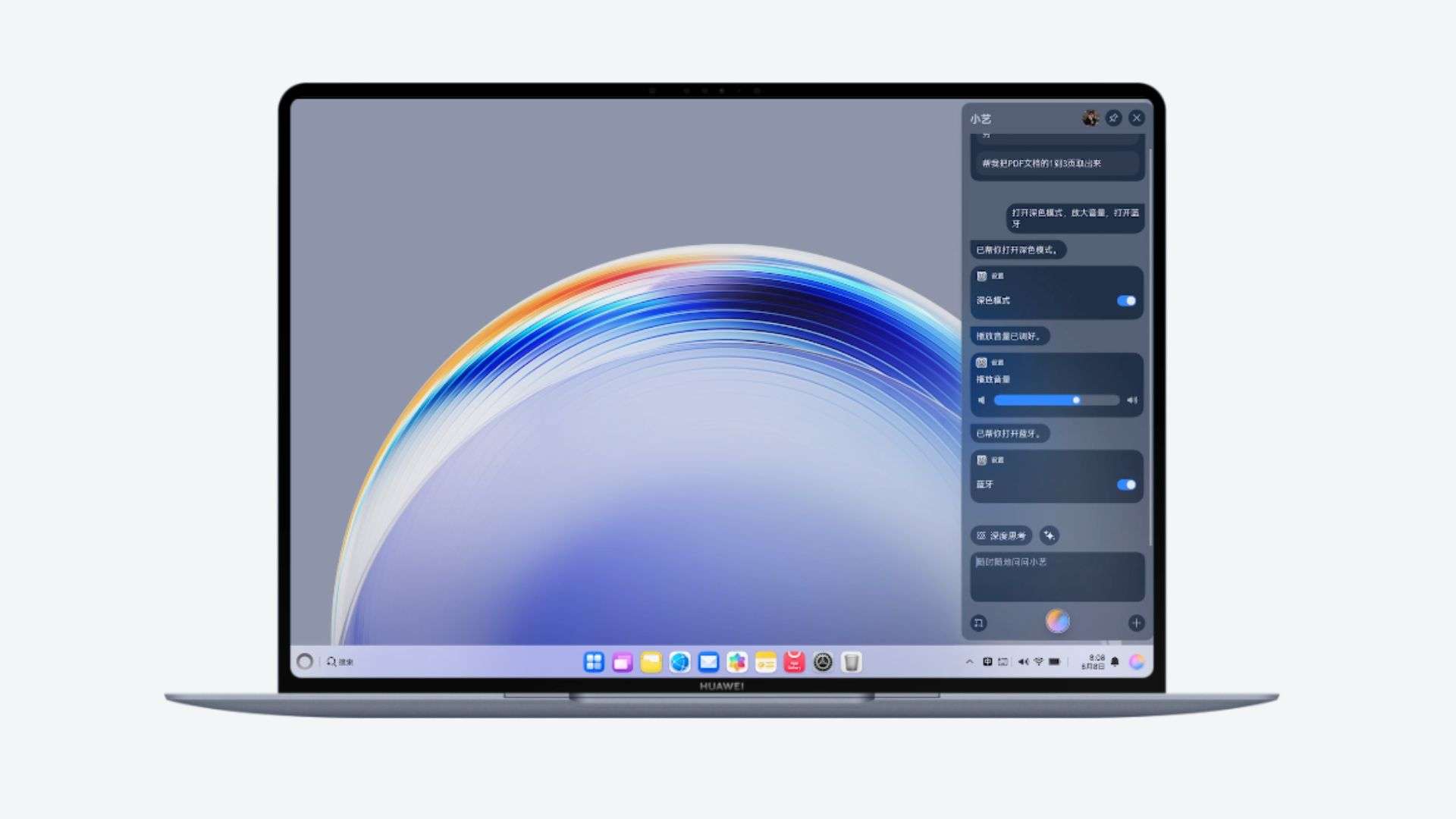Image resolution: width=1456 pixels, height=819 pixels.
Task: Open the volume tray icon popup
Action: (x=1023, y=662)
